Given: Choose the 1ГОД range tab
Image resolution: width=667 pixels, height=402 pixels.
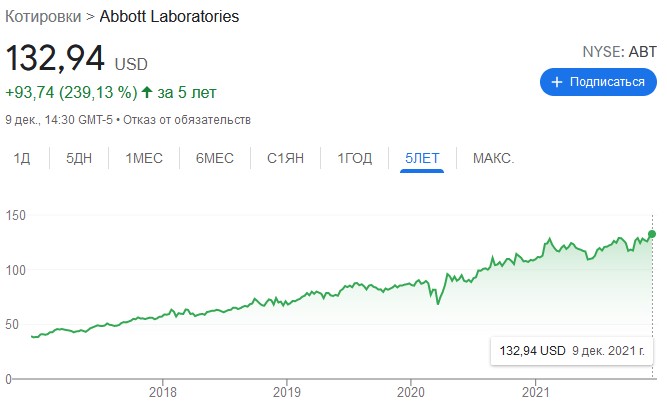Looking at the screenshot, I should point(354,158).
